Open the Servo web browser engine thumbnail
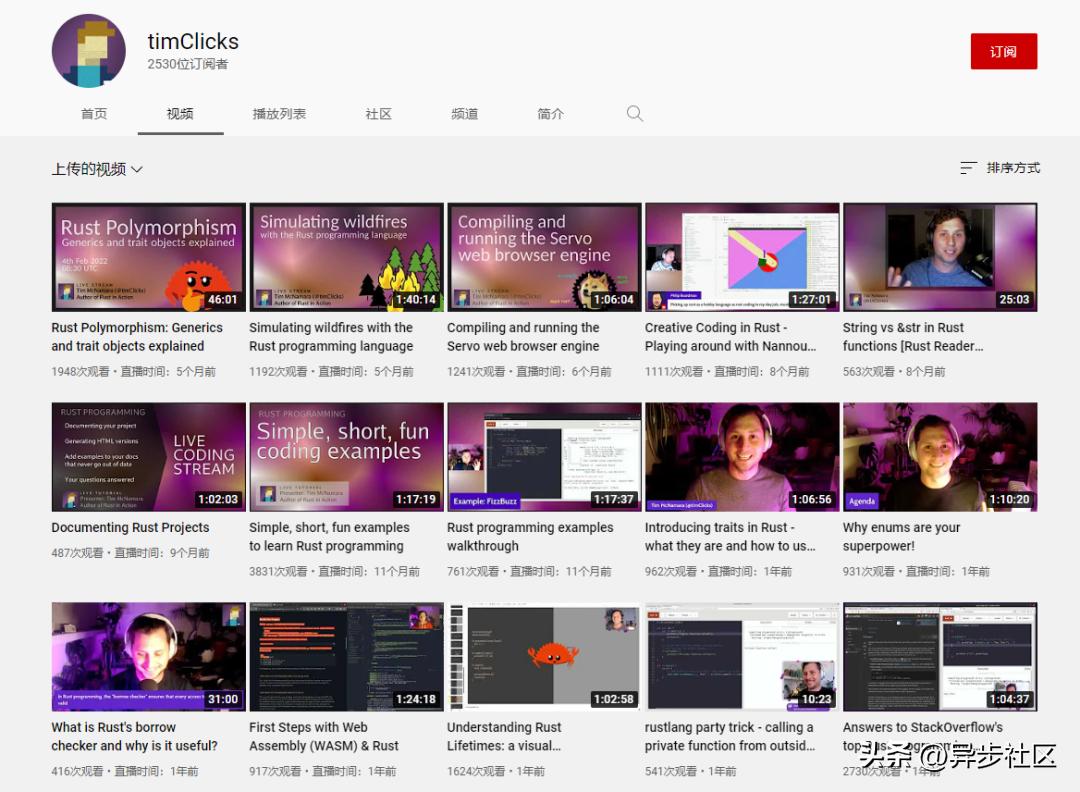The width and height of the screenshot is (1080, 792). [x=544, y=257]
